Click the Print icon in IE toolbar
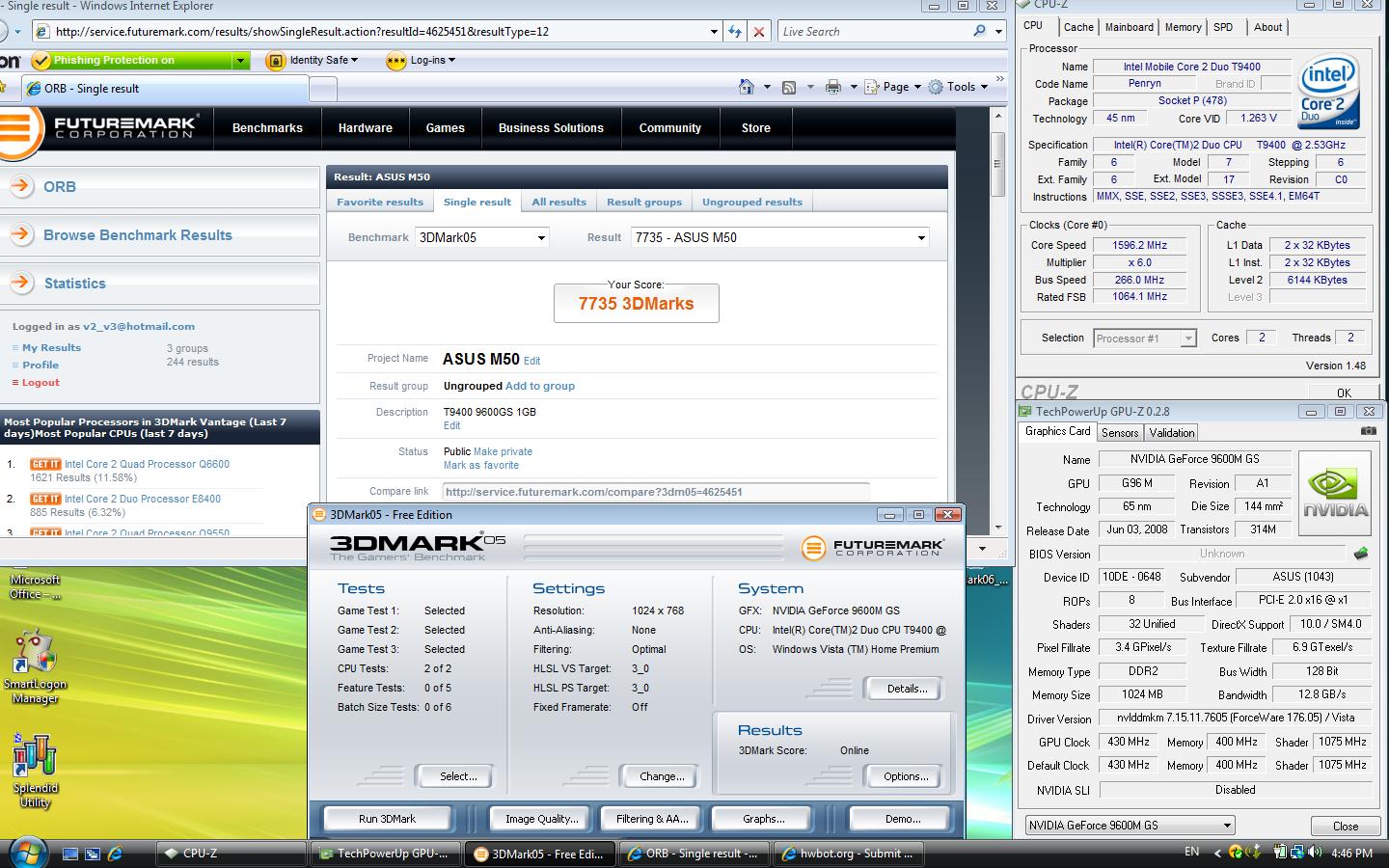1389x868 pixels. [833, 87]
